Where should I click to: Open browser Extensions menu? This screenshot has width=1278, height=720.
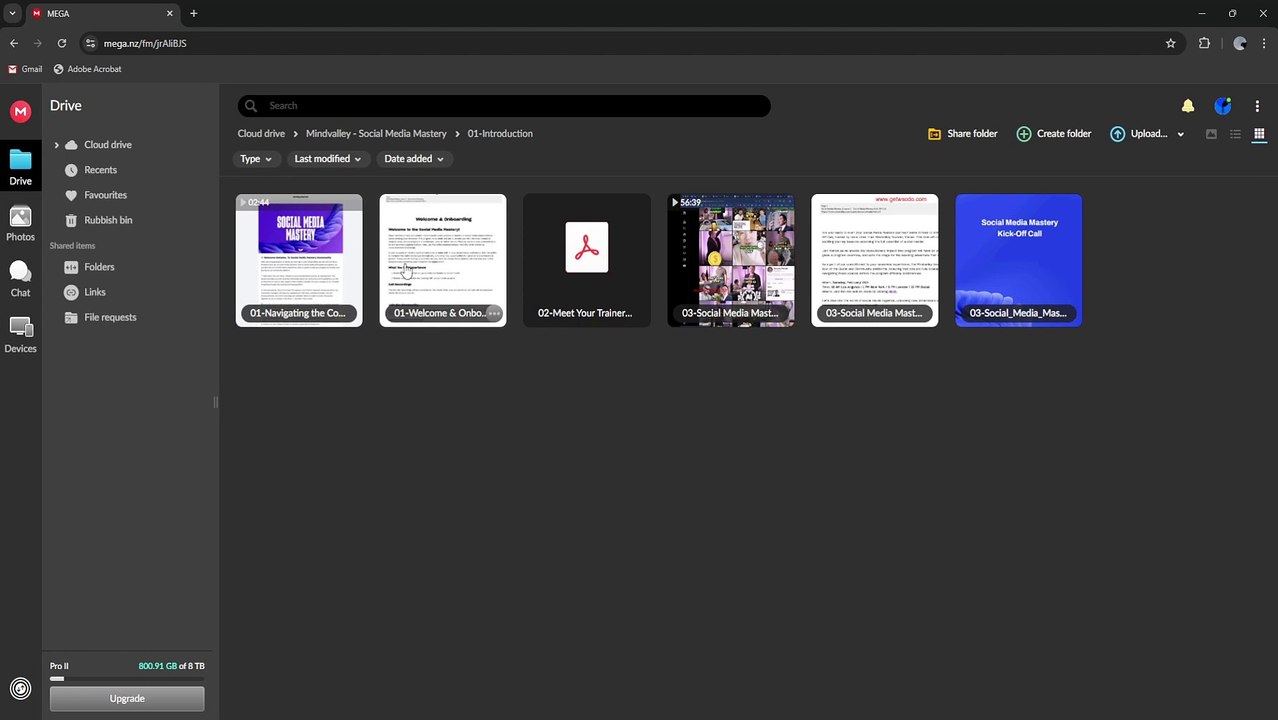[x=1204, y=43]
